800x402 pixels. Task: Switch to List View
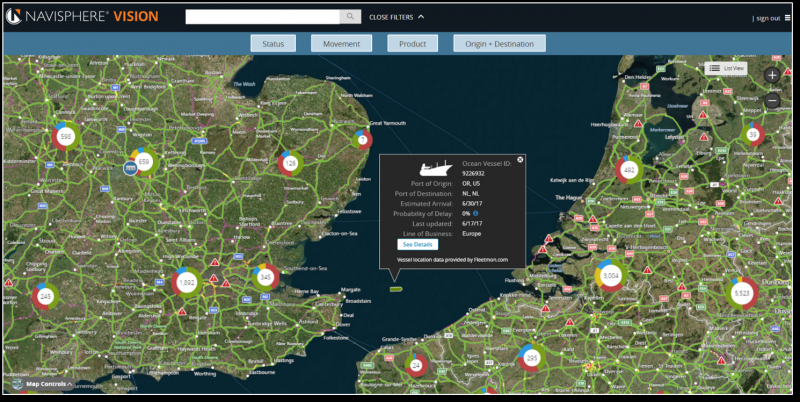726,68
